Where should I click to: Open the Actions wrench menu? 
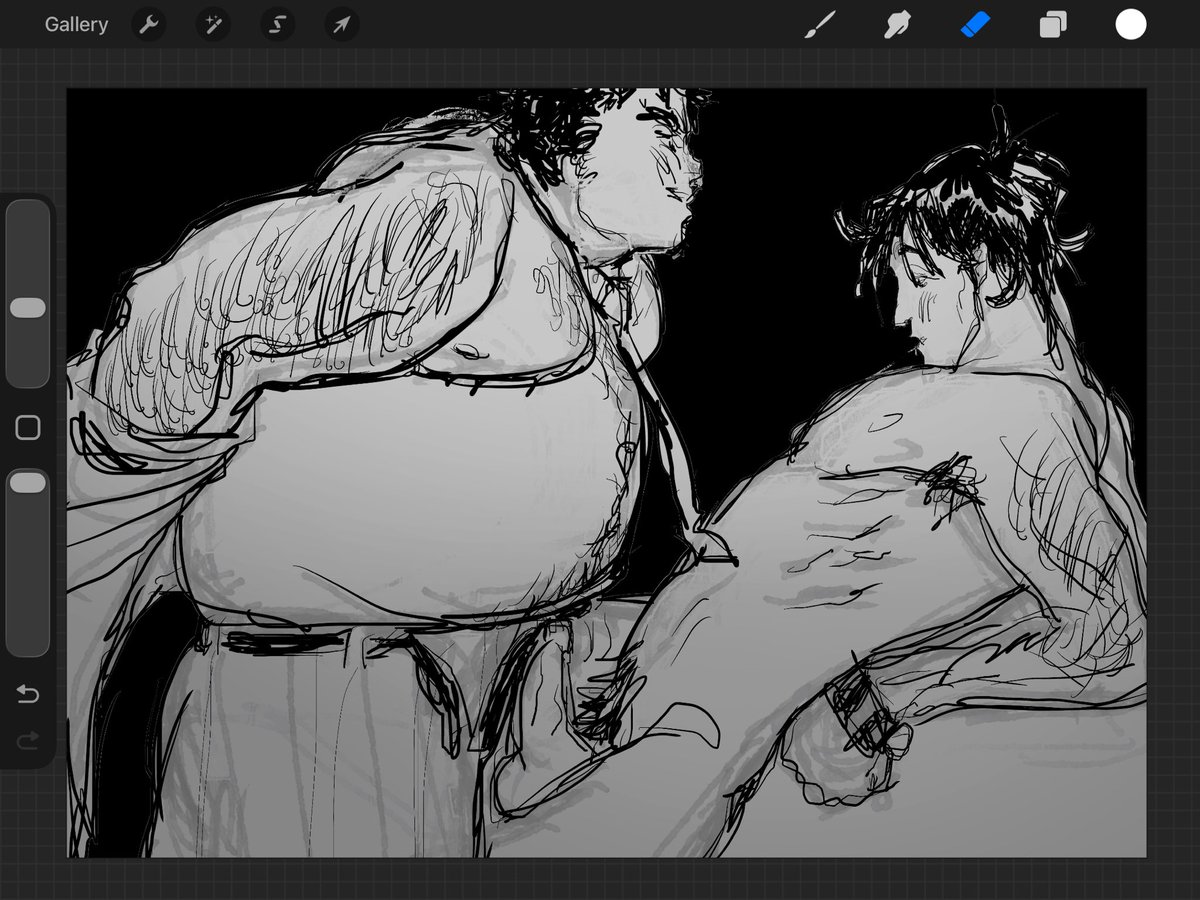click(149, 25)
